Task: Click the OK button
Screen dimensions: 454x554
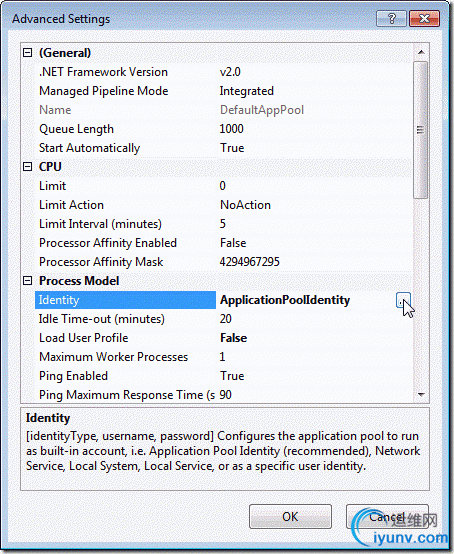Action: [x=290, y=517]
